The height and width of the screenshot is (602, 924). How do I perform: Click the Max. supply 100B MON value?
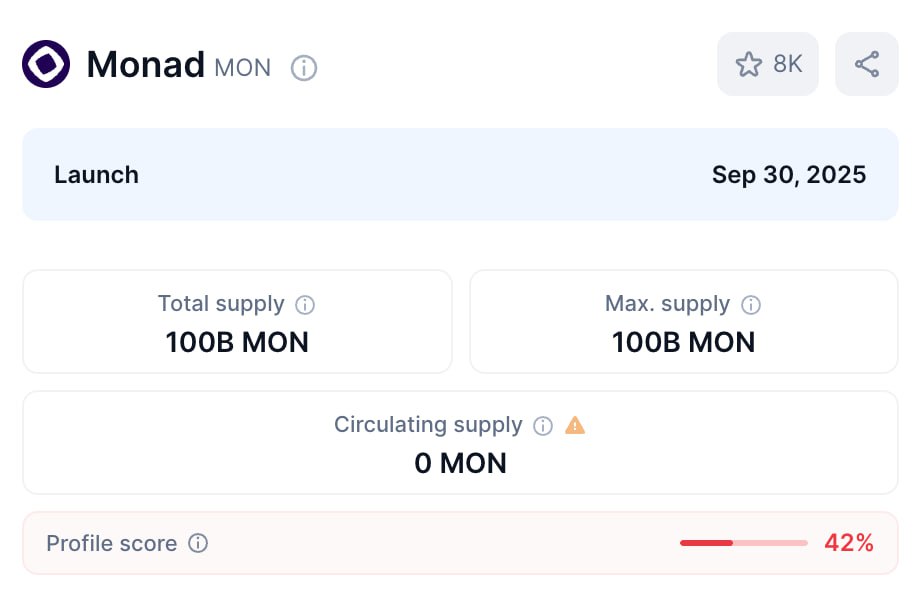click(x=684, y=342)
